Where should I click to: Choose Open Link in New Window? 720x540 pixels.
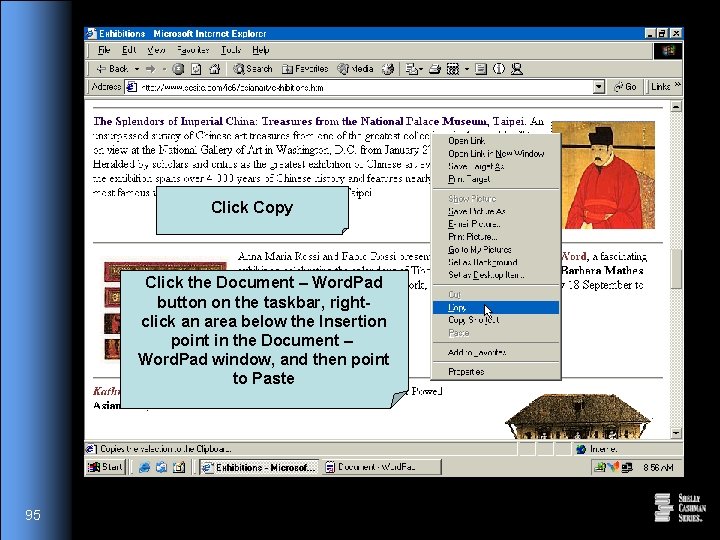click(x=496, y=154)
